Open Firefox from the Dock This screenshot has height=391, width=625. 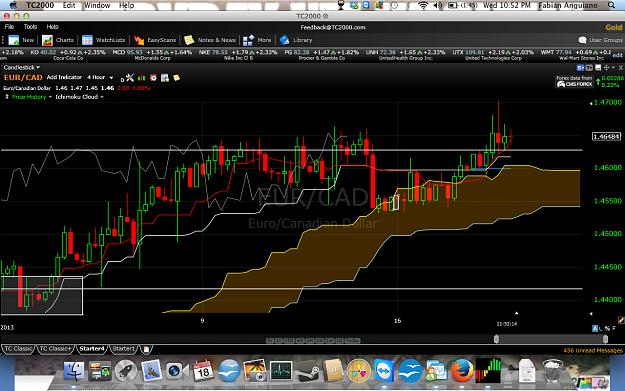click(x=462, y=371)
